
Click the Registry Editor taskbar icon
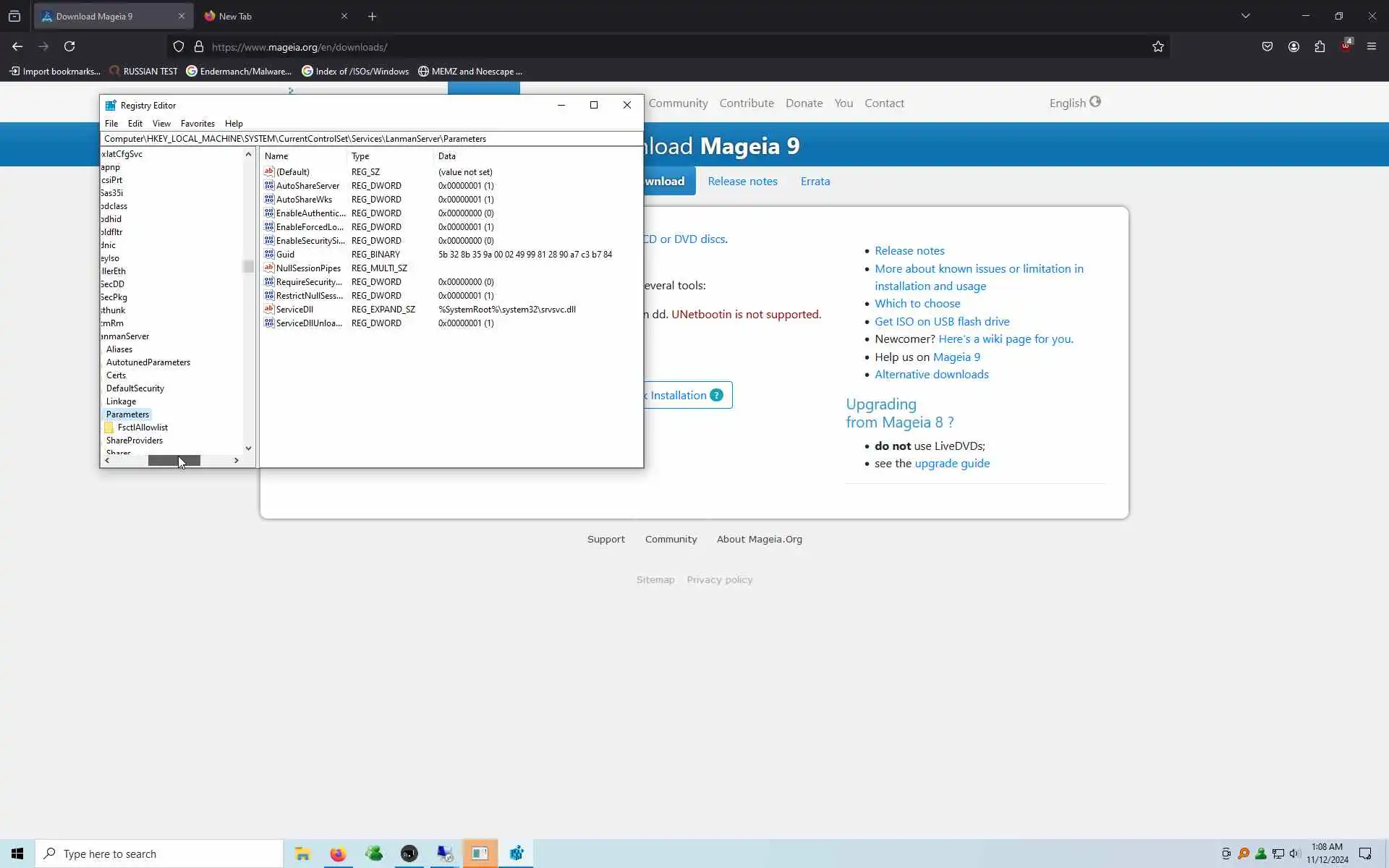[516, 854]
